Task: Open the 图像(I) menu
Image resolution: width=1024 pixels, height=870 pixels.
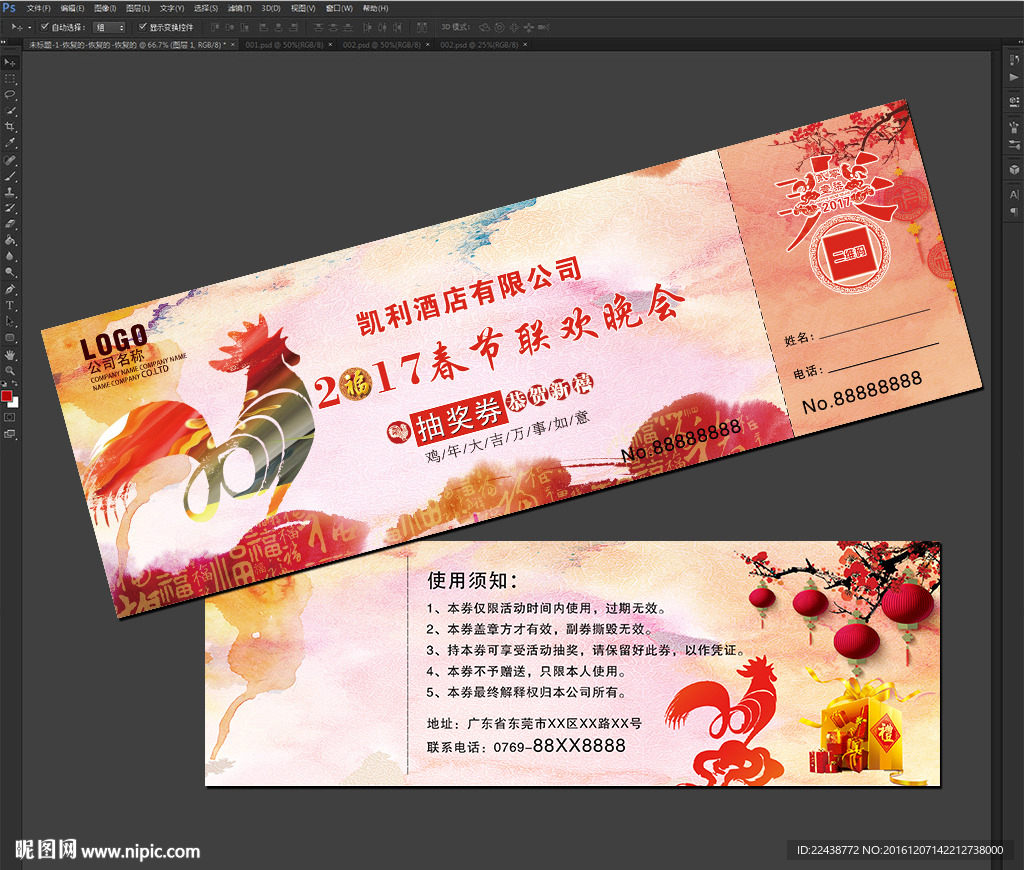Action: 105,8
